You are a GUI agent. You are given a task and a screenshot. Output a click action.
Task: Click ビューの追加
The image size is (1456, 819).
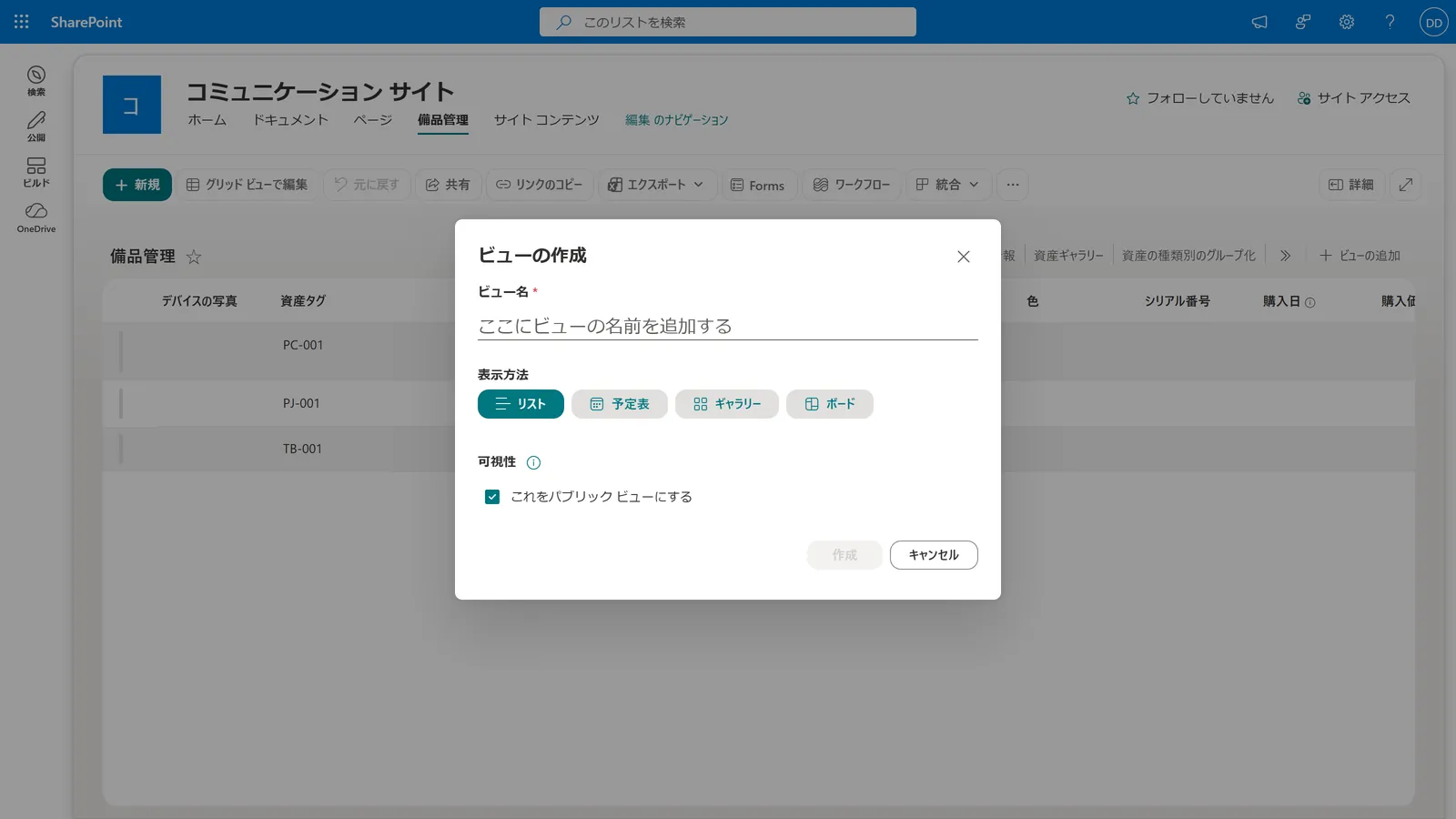point(1360,256)
